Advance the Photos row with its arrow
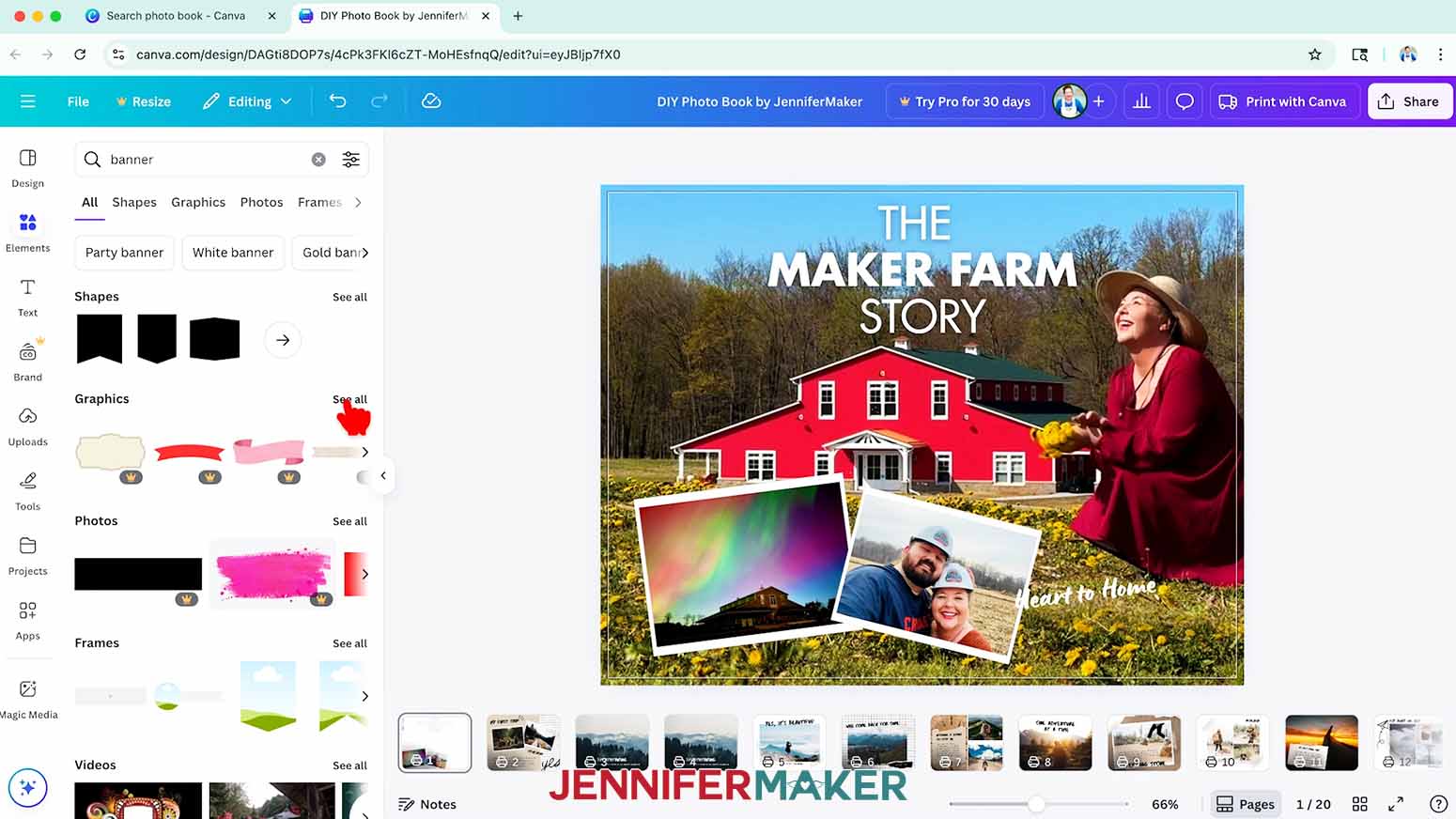This screenshot has width=1456, height=819. (x=364, y=574)
